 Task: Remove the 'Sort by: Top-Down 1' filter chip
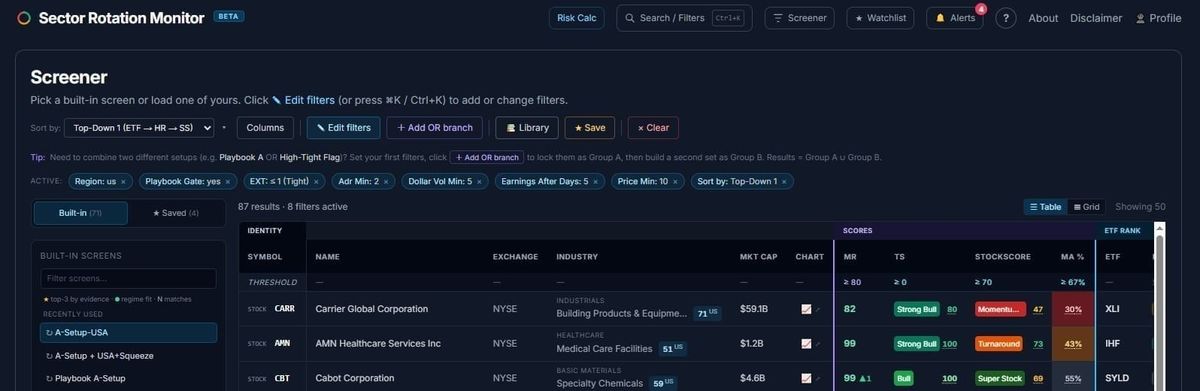(785, 182)
